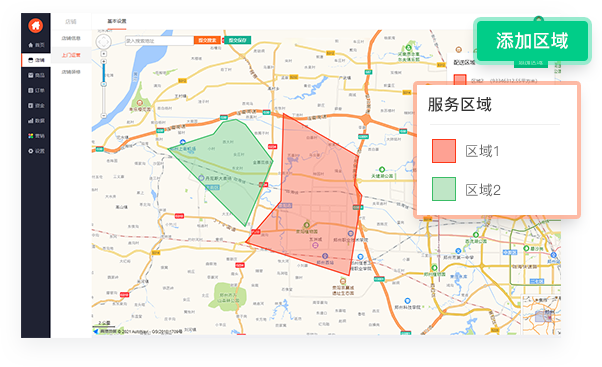Click the orange search button
The image size is (602, 367).
[x=207, y=40]
